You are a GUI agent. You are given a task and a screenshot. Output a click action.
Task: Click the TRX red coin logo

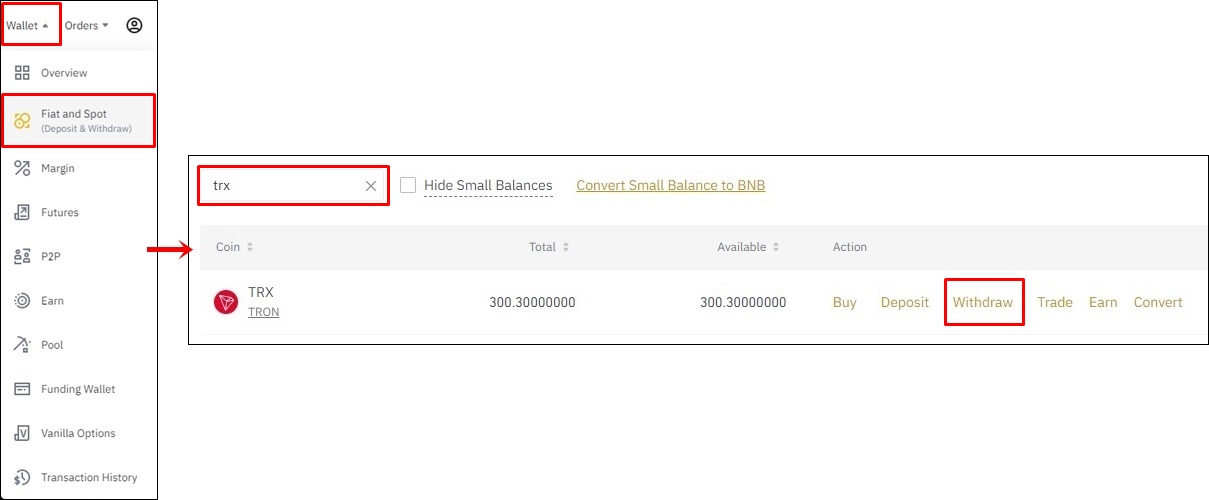[226, 302]
